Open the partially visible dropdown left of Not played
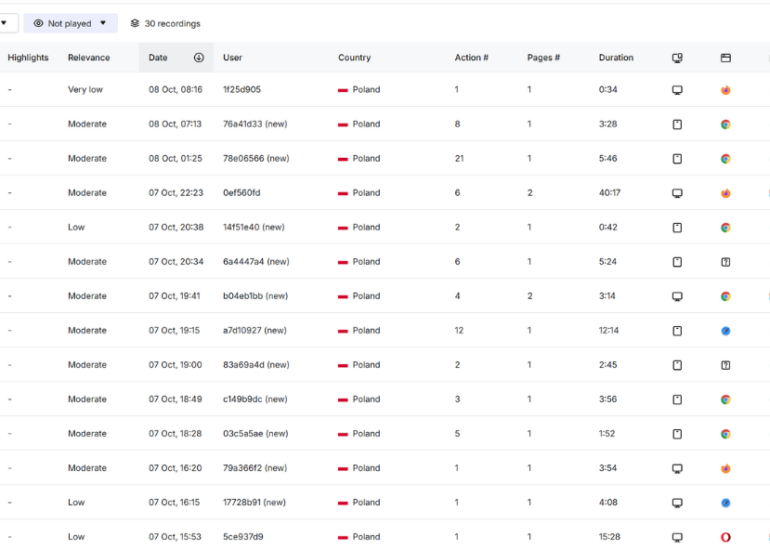 [x=4, y=23]
